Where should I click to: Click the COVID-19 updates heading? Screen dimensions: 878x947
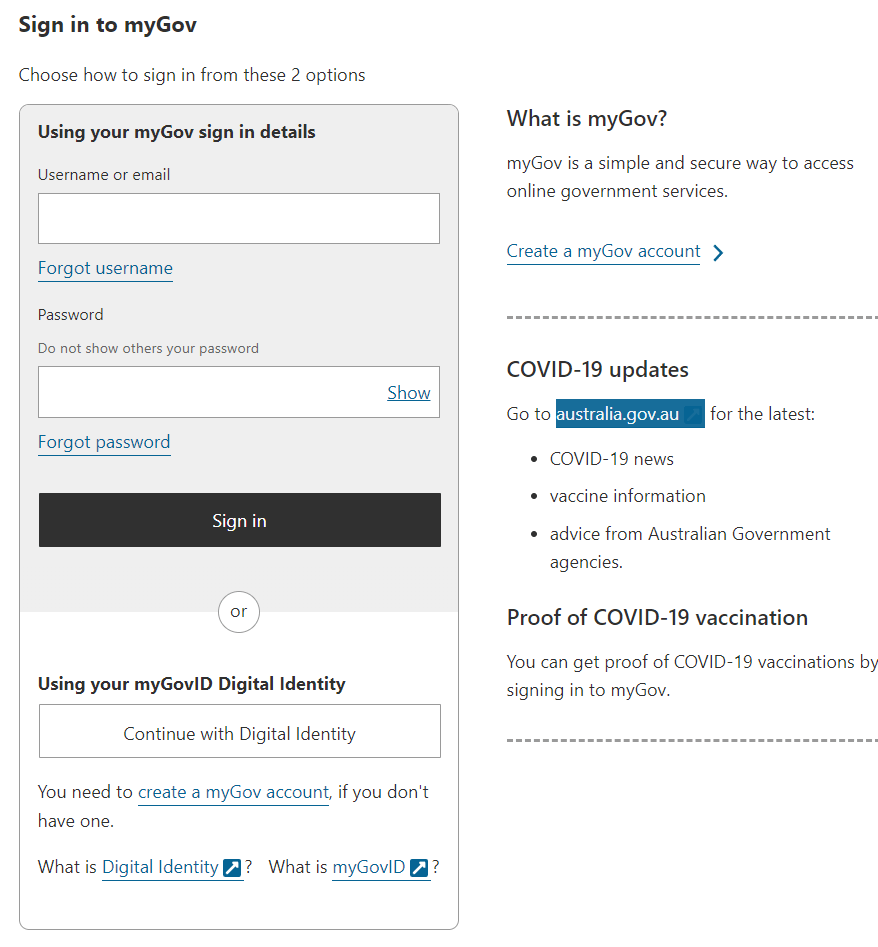point(597,370)
